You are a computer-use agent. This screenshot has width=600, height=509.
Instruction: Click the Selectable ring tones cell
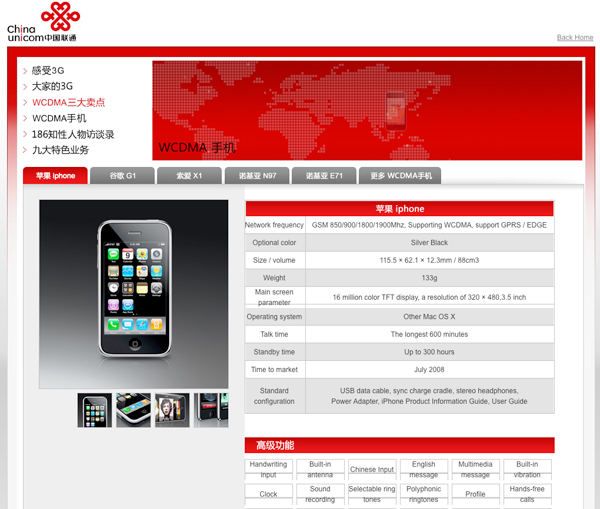(x=372, y=494)
